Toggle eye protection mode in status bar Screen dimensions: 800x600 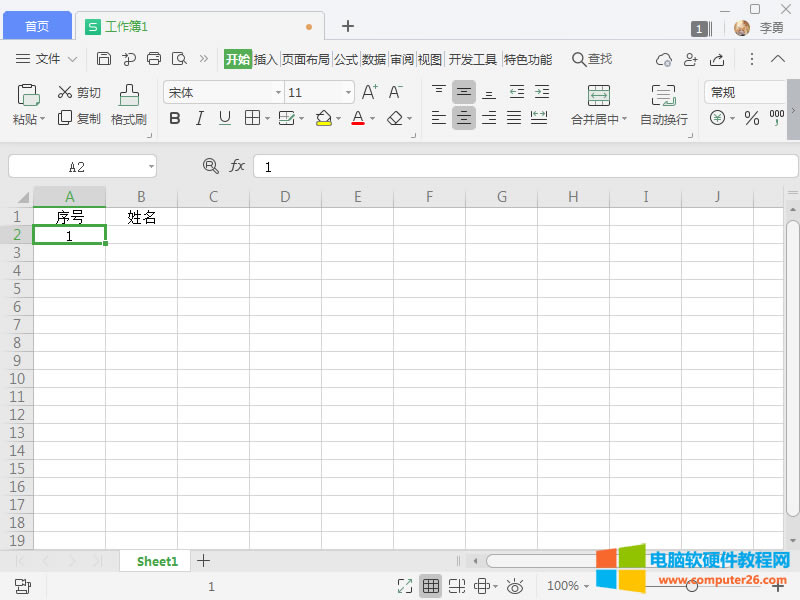coord(515,586)
